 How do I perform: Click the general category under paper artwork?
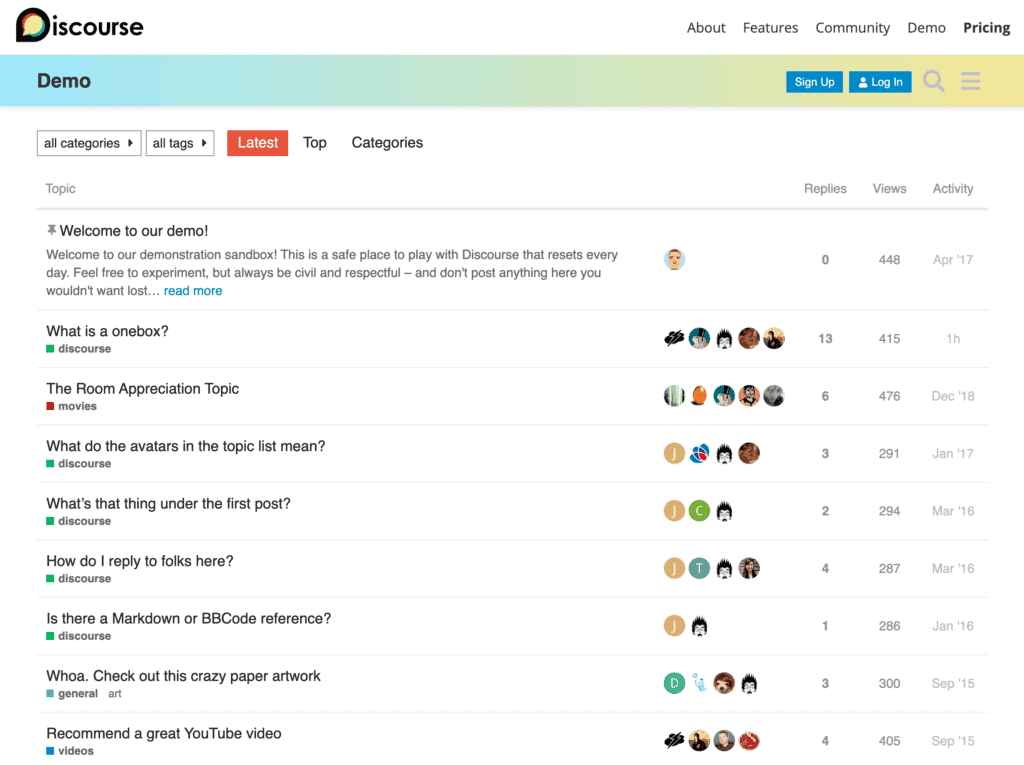pos(72,694)
